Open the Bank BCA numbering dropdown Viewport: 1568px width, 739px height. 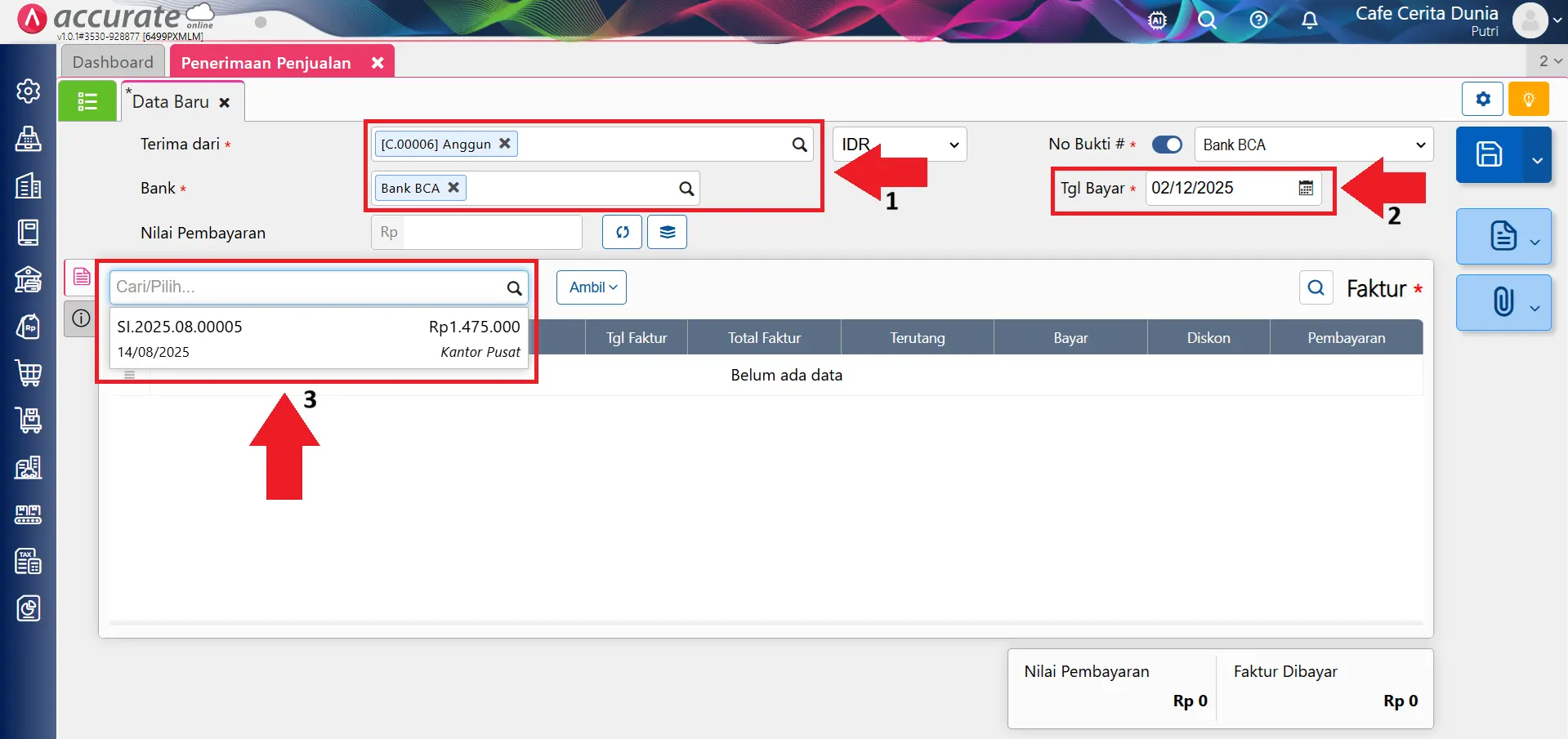pyautogui.click(x=1313, y=145)
